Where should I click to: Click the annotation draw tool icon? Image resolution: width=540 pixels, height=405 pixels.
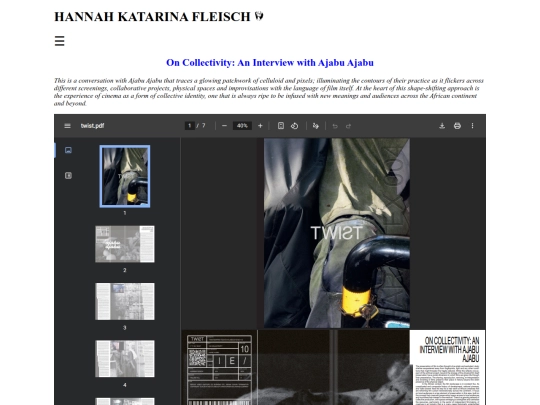point(315,126)
